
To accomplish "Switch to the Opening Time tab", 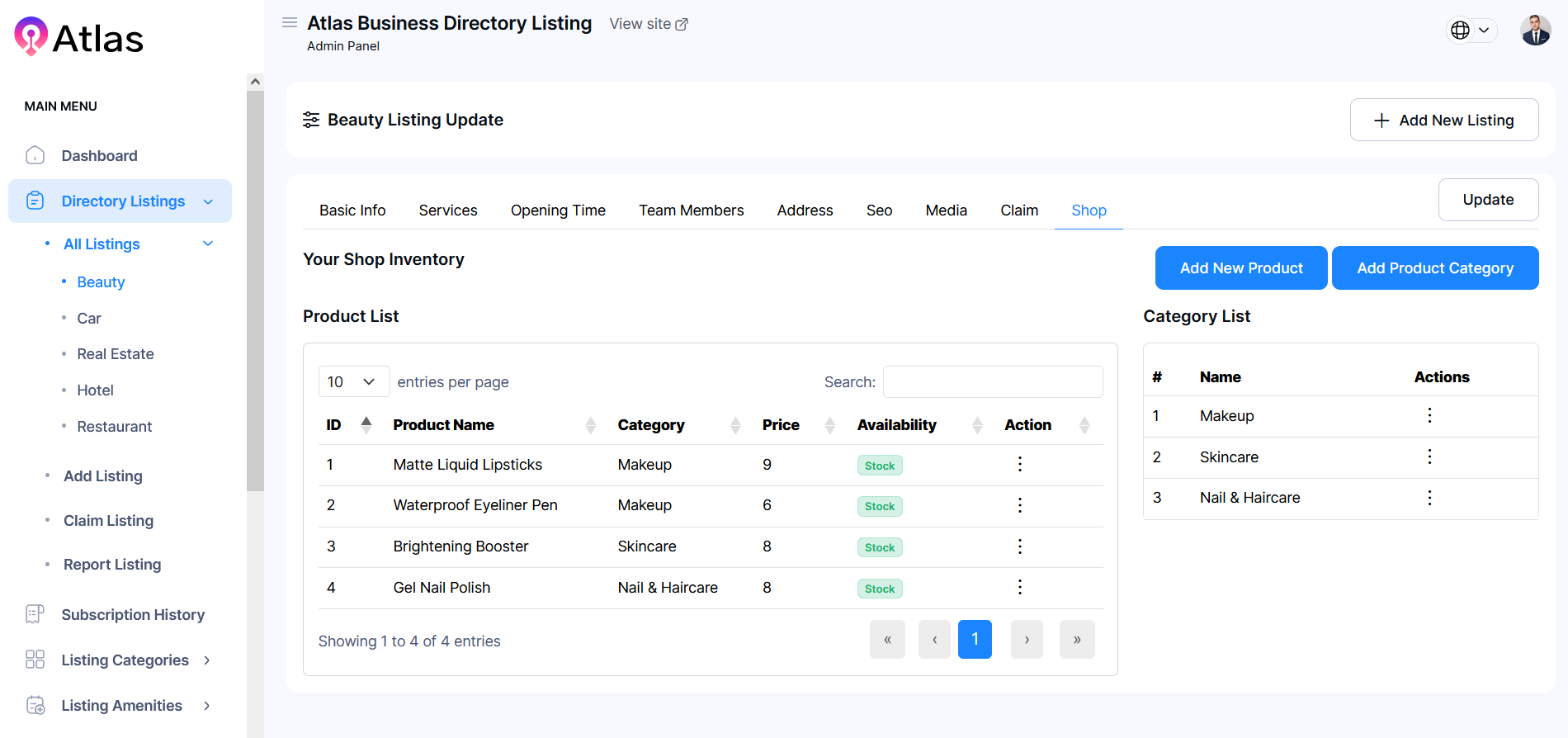I will [x=558, y=211].
